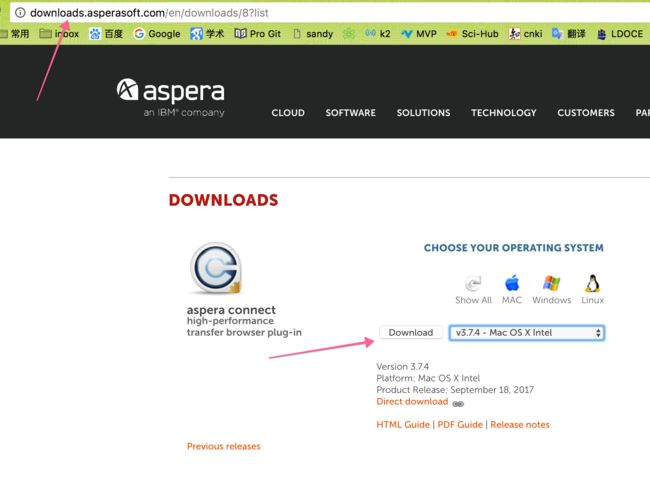Click the green atom bookmark icon
Viewport: 650px width, 478px height.
[x=349, y=34]
